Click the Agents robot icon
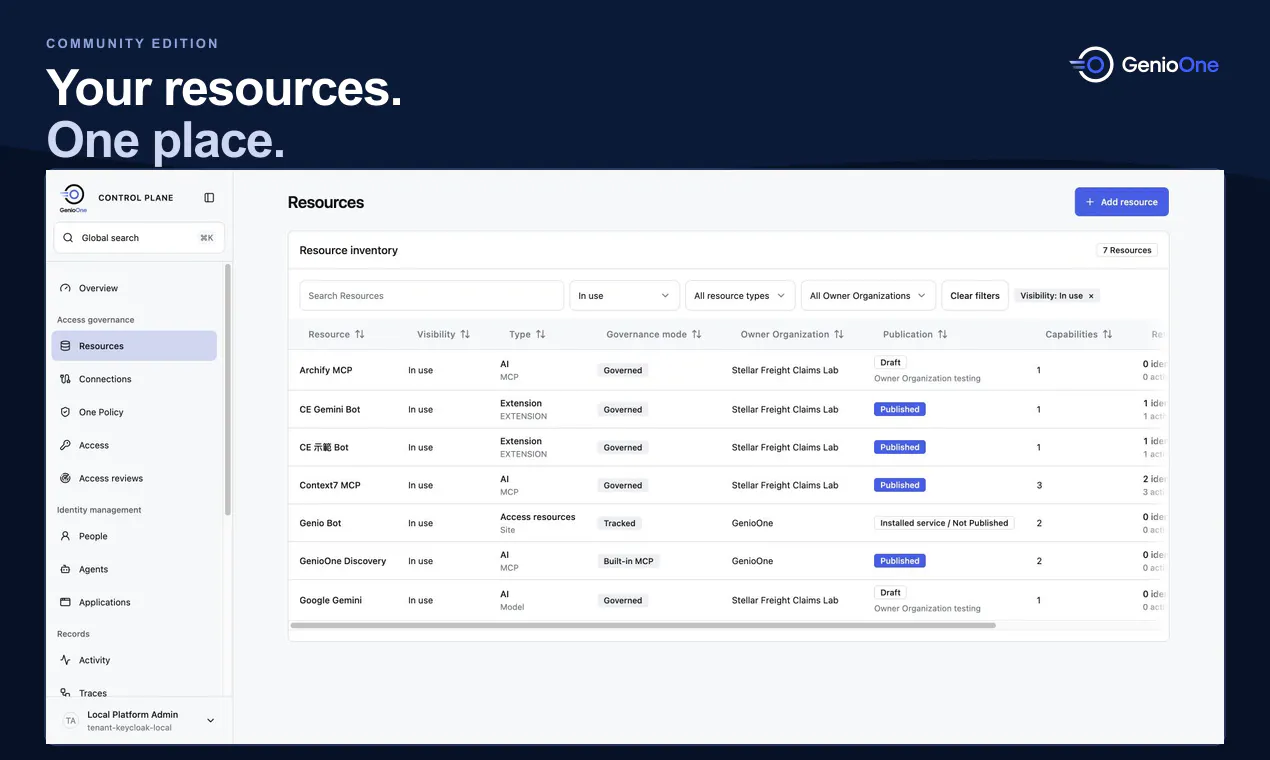 pyautogui.click(x=65, y=569)
